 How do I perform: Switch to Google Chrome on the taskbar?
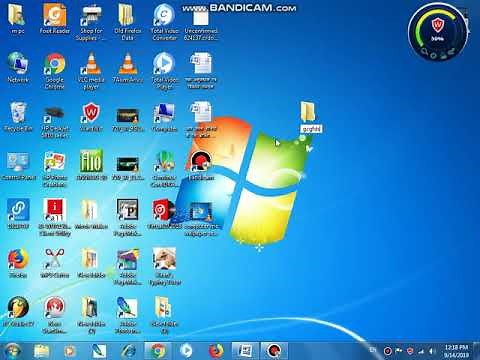tap(158, 351)
